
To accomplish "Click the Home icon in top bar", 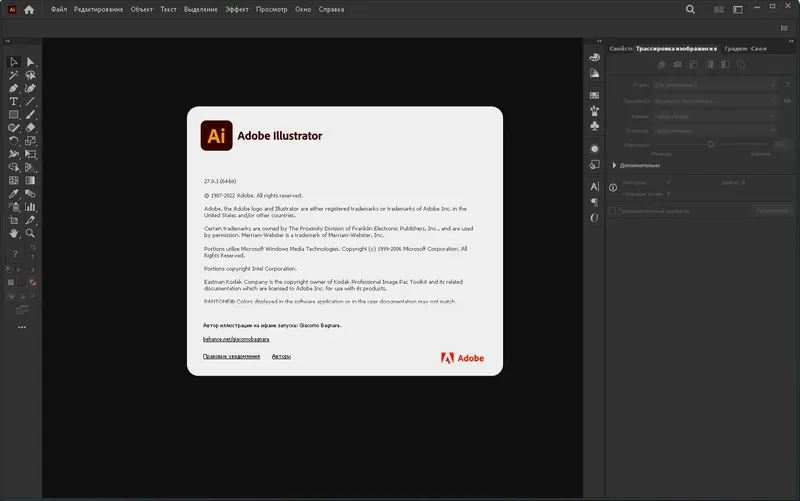I will pyautogui.click(x=29, y=10).
